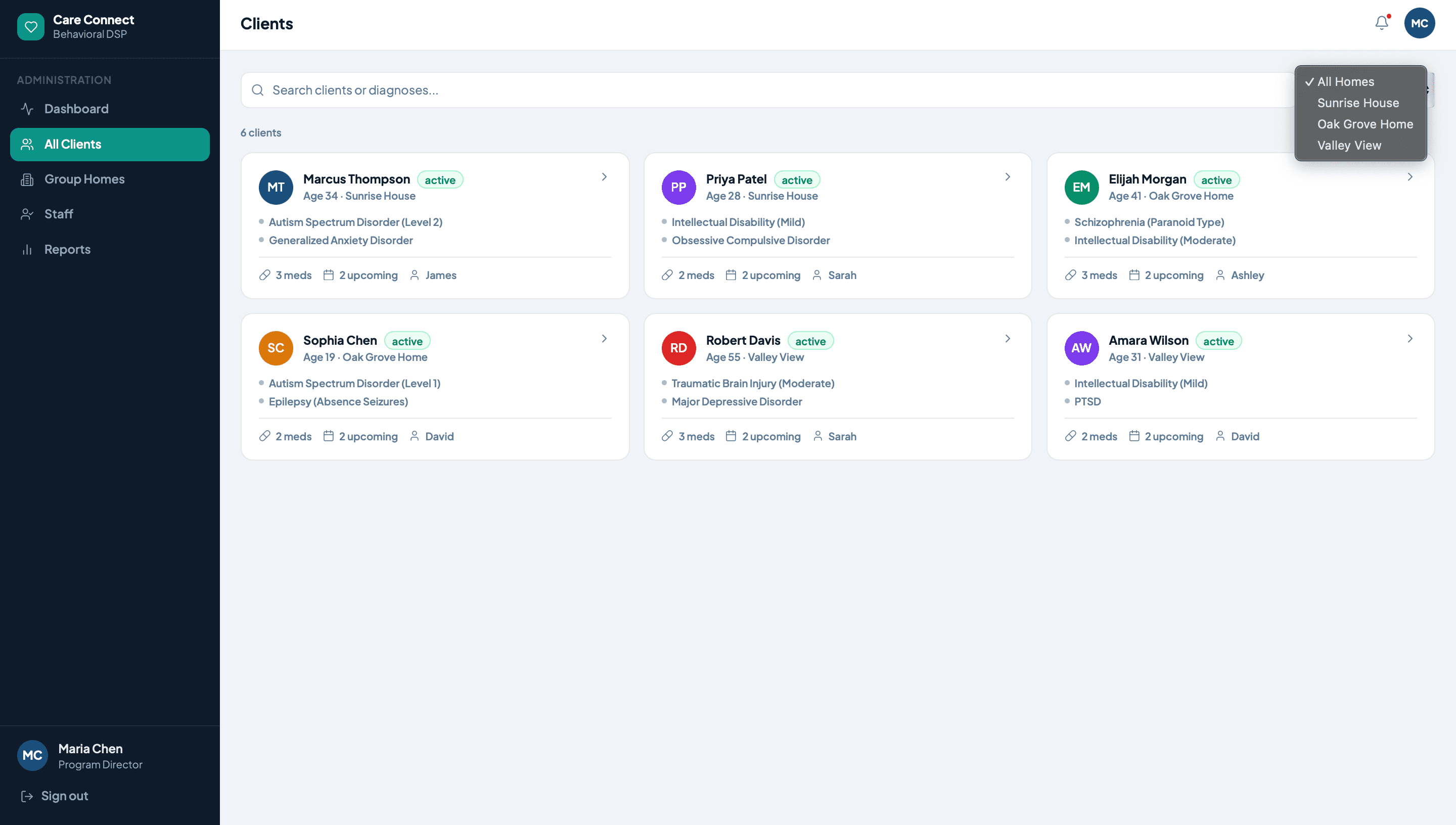This screenshot has height=825, width=1456.
Task: Click Marcus Thompson's active status badge
Action: pyautogui.click(x=440, y=180)
